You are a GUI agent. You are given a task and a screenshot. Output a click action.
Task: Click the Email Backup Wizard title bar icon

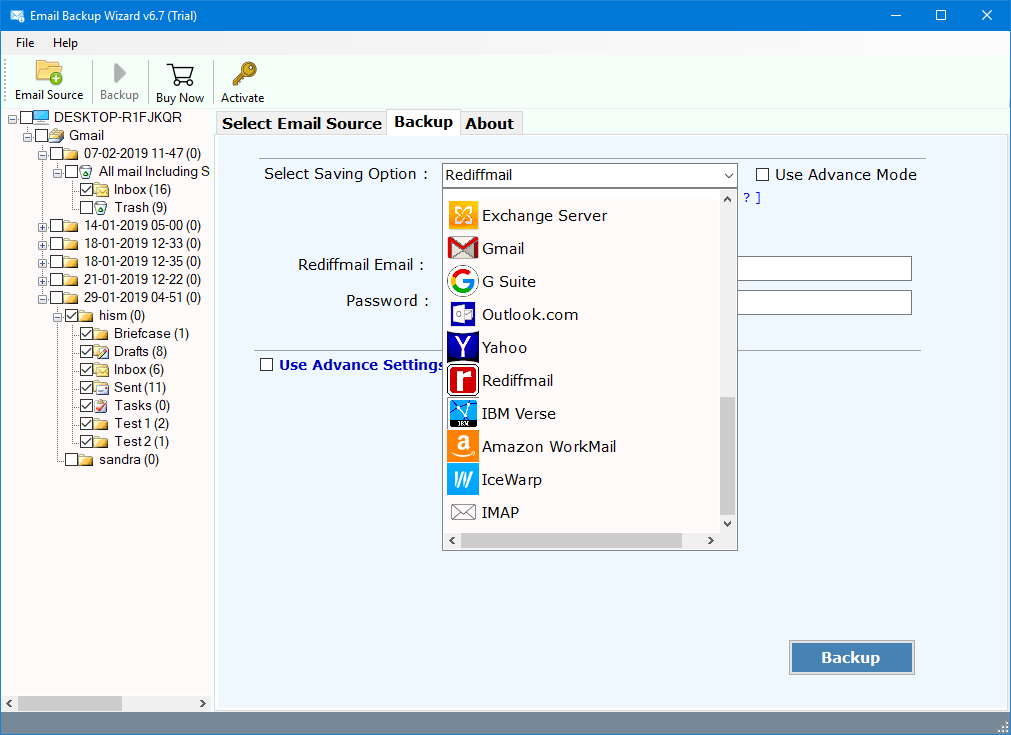coord(17,15)
